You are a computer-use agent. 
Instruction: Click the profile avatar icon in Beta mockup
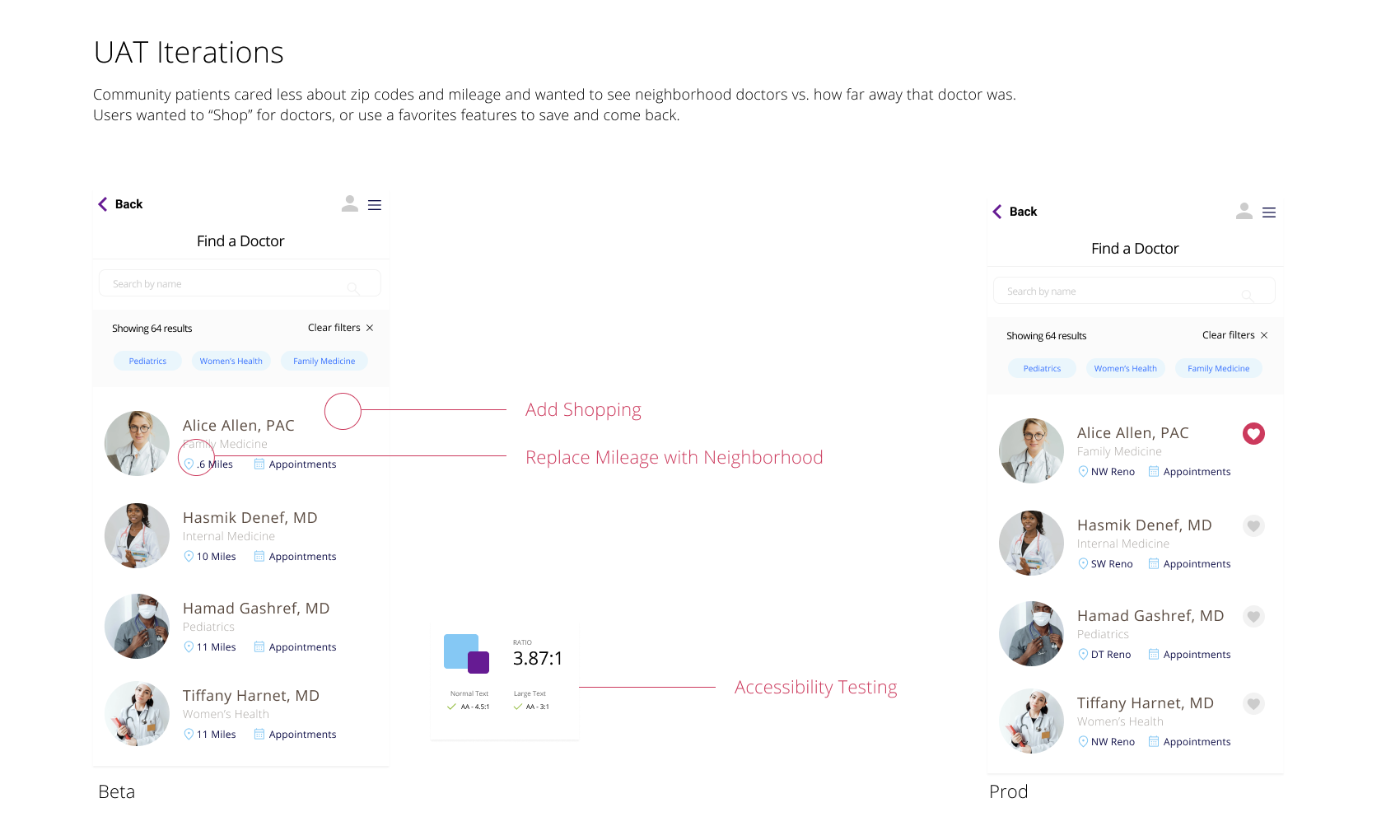tap(350, 203)
